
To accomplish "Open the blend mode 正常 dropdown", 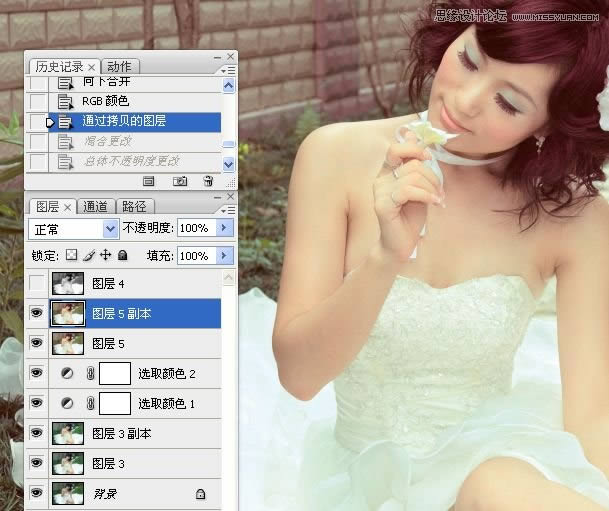I will click(x=110, y=228).
